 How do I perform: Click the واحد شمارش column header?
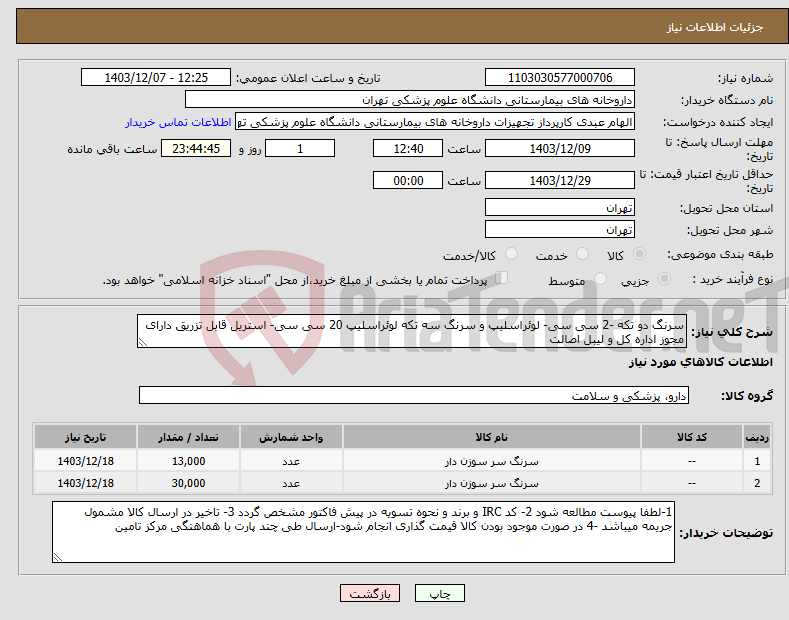coord(291,437)
